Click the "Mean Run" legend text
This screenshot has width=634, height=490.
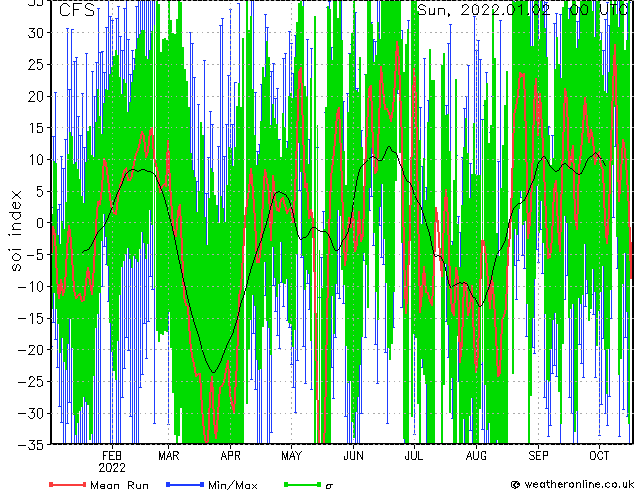(x=119, y=485)
